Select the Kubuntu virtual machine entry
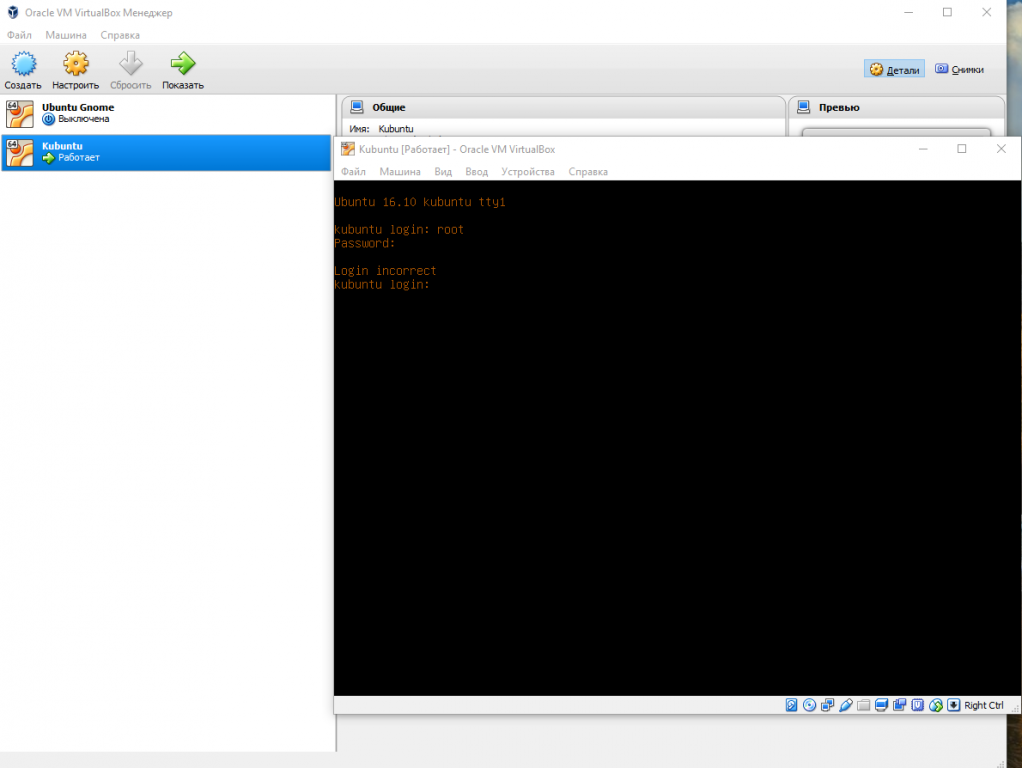 [x=166, y=153]
